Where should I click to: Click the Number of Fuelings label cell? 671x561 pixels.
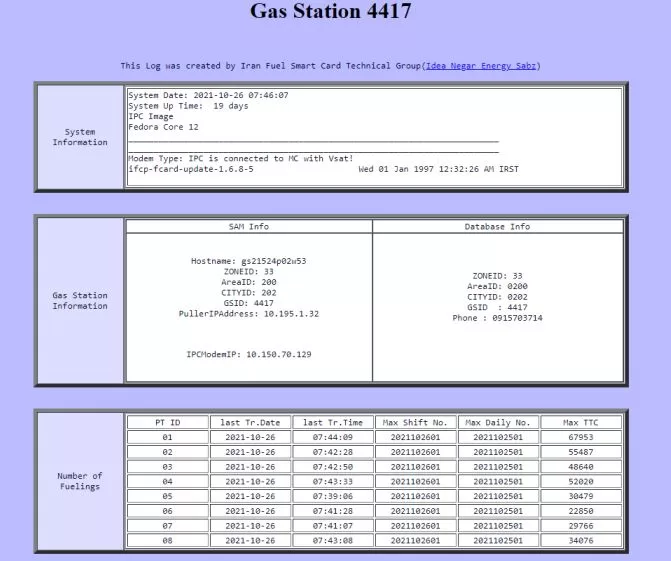80,481
